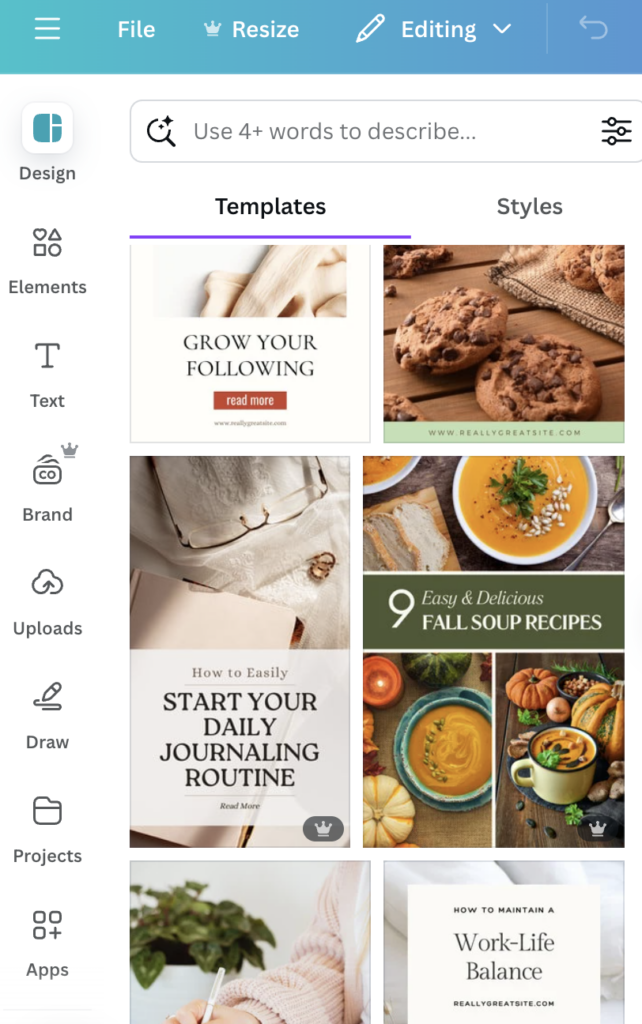The width and height of the screenshot is (642, 1024).
Task: Open the Design panel icon
Action: (x=47, y=128)
